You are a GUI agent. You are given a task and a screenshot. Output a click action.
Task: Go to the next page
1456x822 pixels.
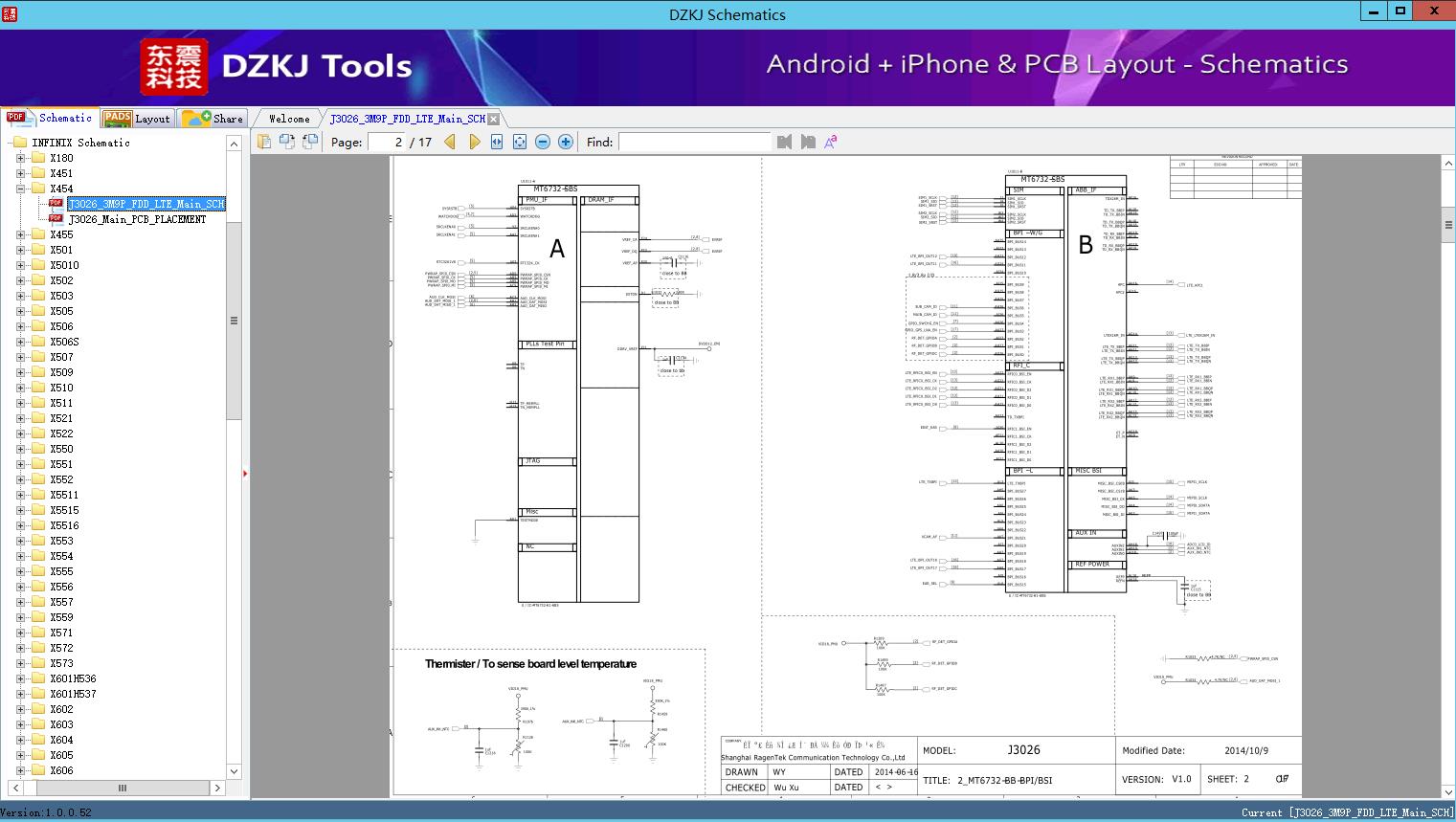(474, 142)
